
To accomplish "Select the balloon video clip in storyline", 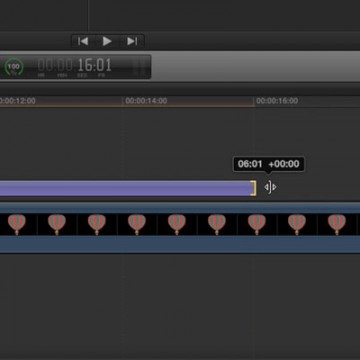I will pos(180,227).
